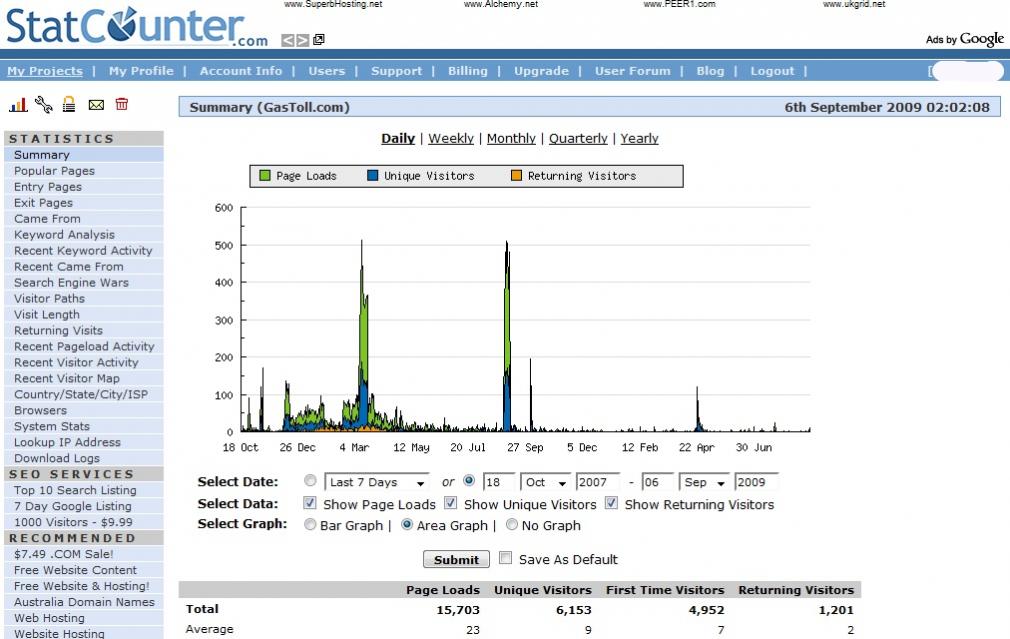Click the open-in-new-window icon
This screenshot has width=1010, height=639.
click(x=319, y=40)
